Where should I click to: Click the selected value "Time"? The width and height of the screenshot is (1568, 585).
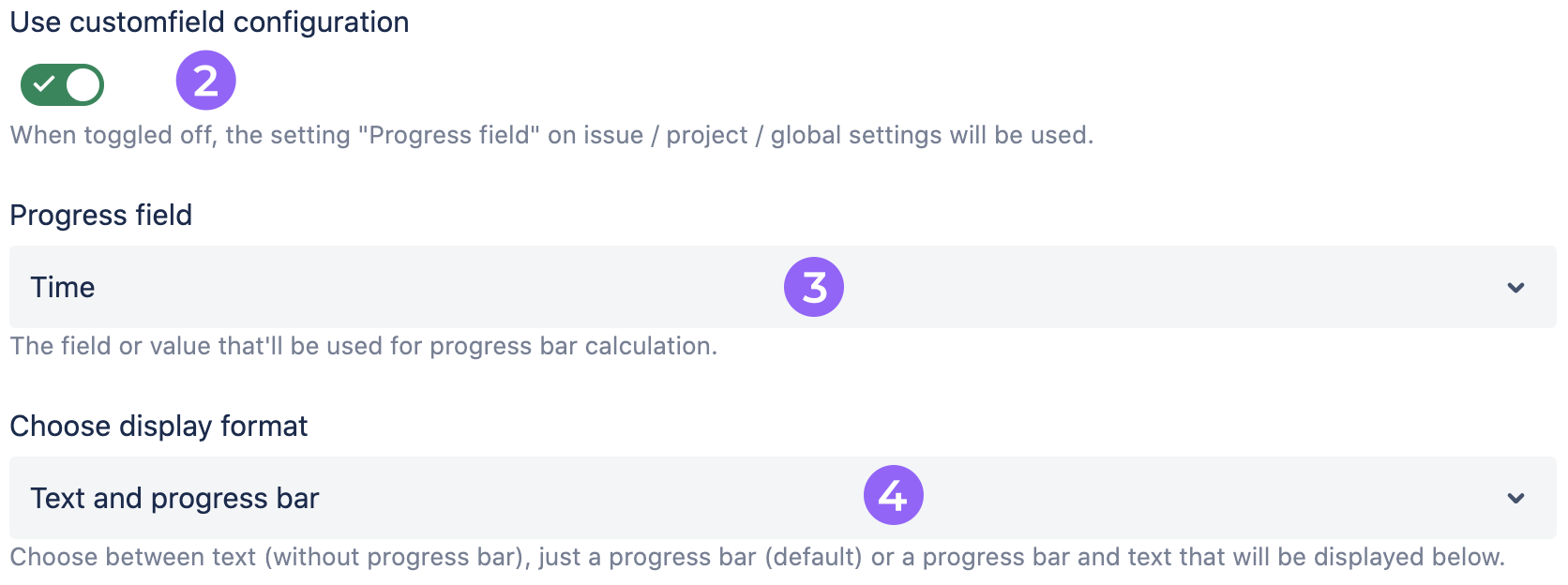click(63, 288)
